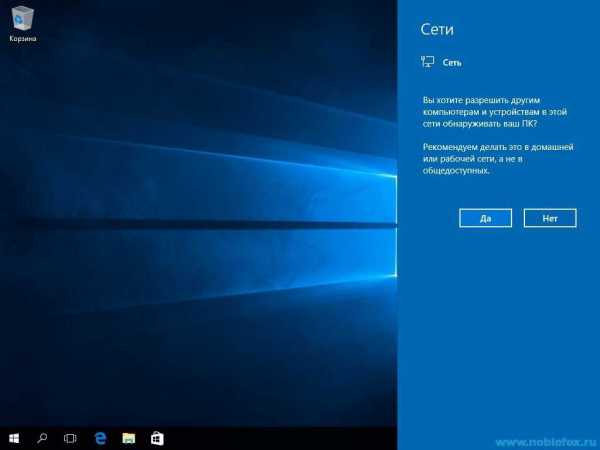Image resolution: width=600 pixels, height=450 pixels.
Task: Launch Microsoft Edge from the taskbar
Action: [100, 438]
